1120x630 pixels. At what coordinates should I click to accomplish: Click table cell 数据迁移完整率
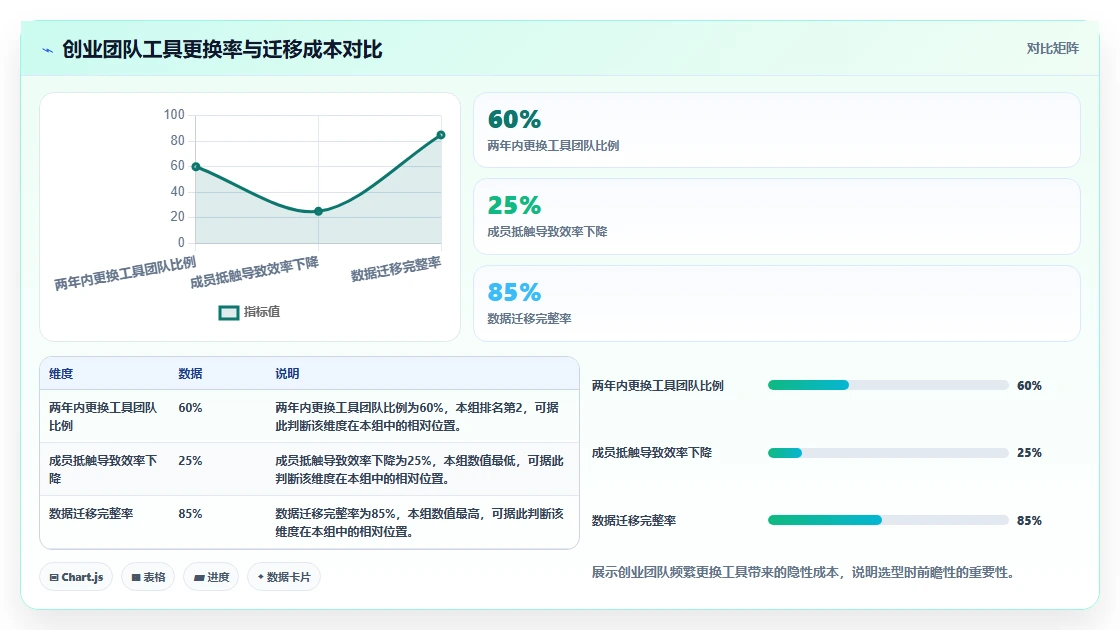coord(91,514)
